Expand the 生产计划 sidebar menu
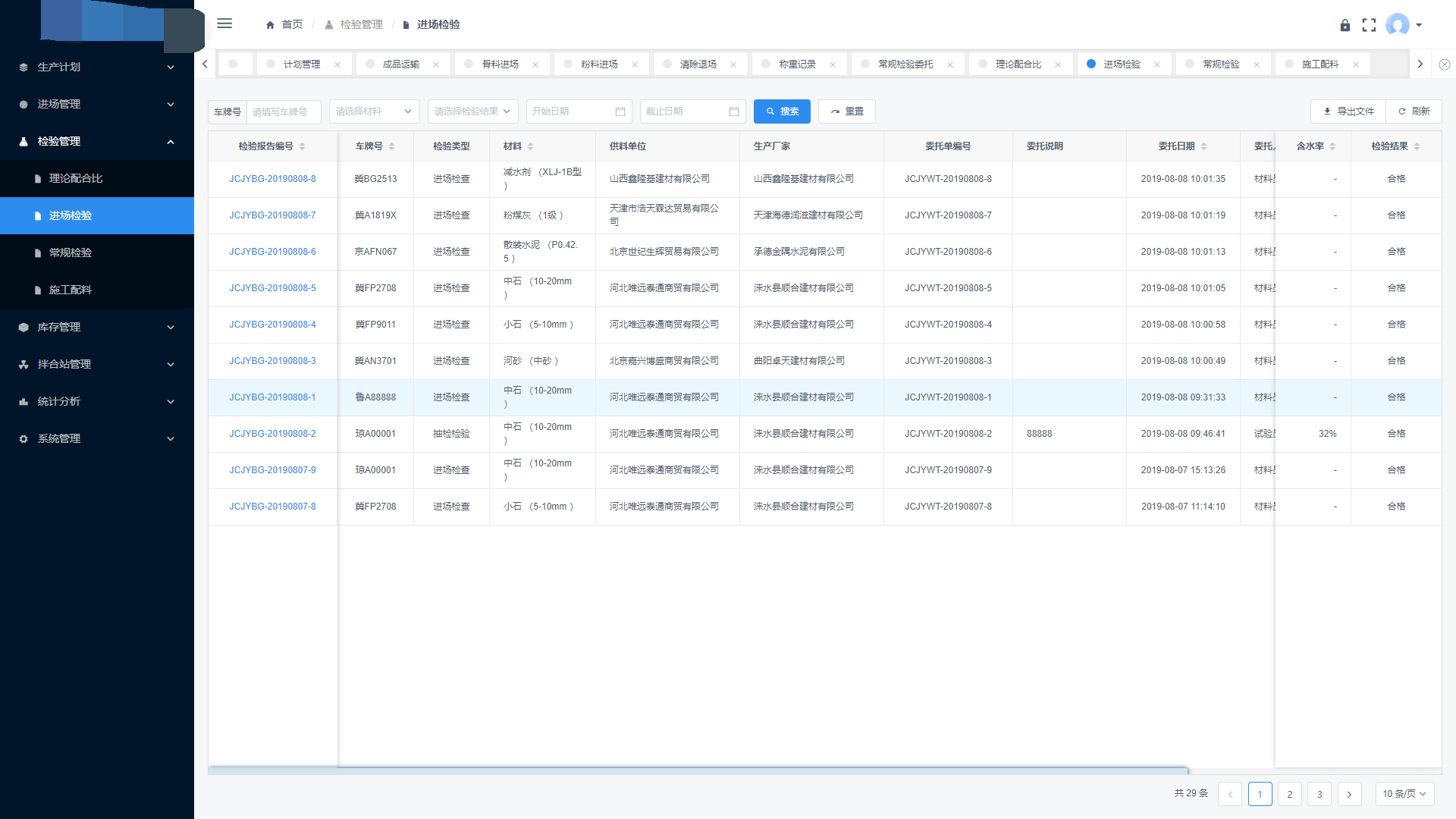This screenshot has width=1456, height=819. [x=97, y=67]
